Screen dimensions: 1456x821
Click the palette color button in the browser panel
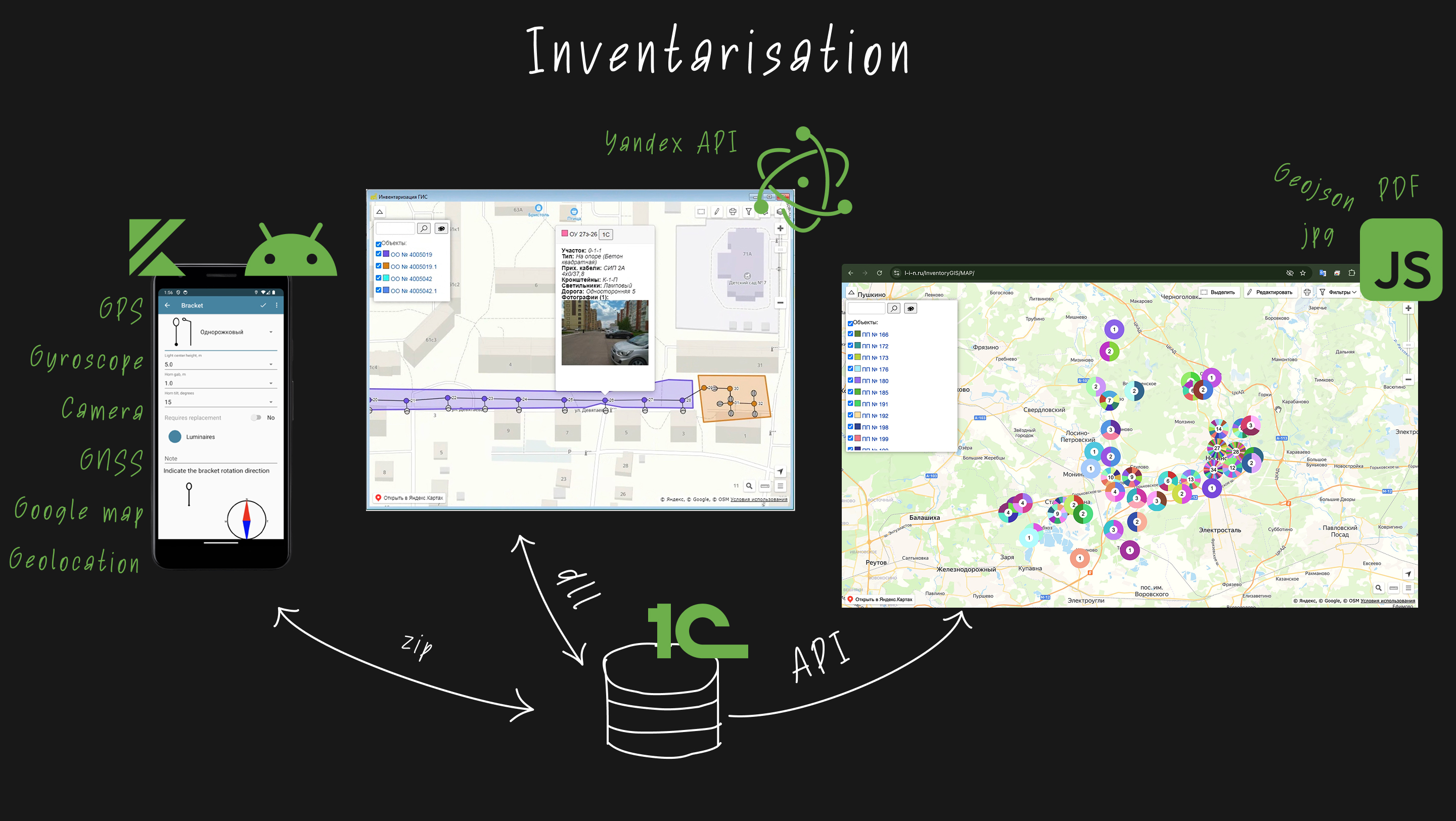[911, 308]
